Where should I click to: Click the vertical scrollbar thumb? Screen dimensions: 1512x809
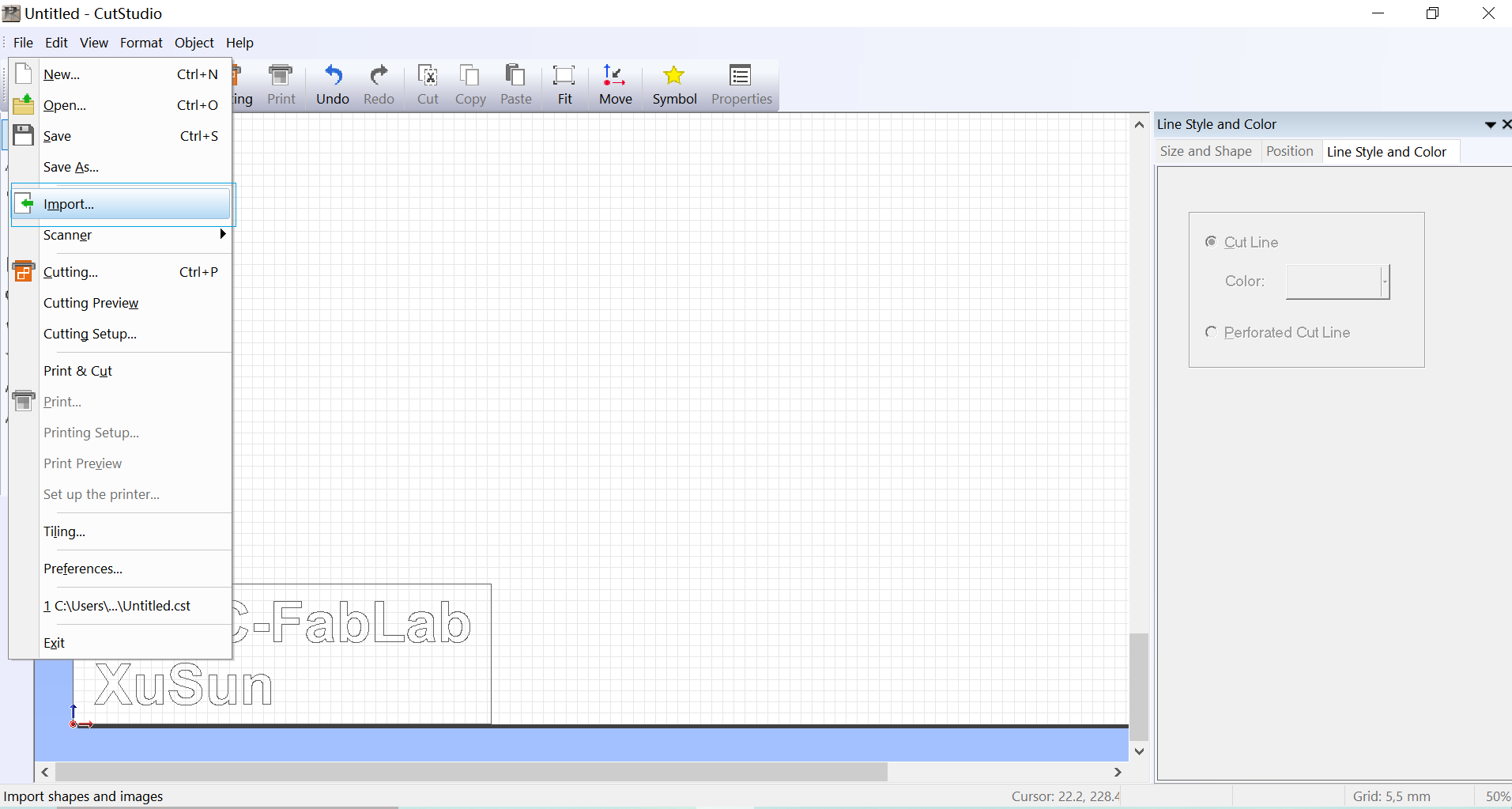click(1139, 686)
